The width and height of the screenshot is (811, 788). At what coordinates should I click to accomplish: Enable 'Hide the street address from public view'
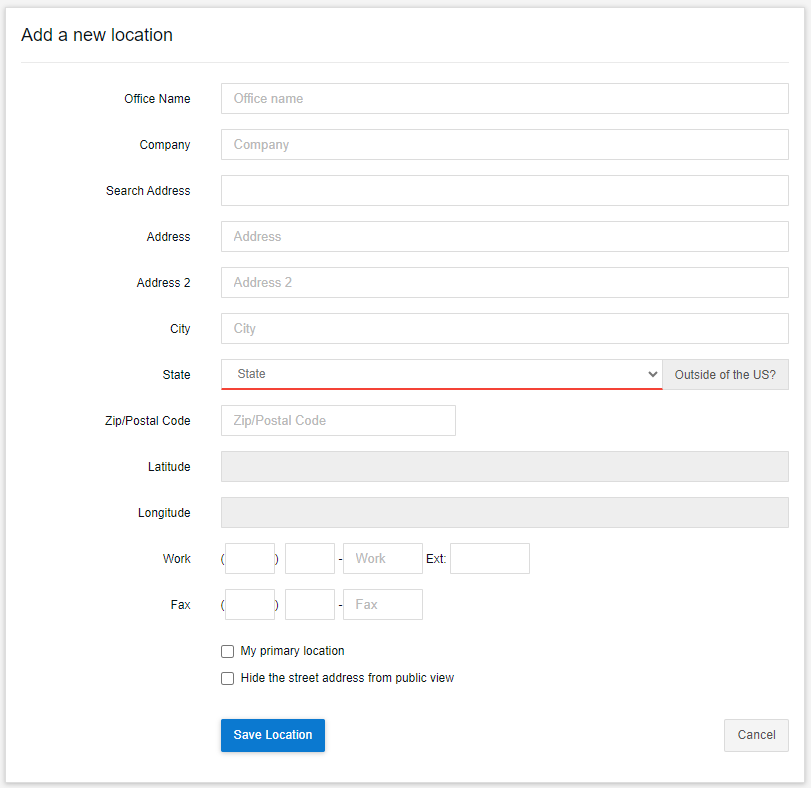[x=228, y=678]
